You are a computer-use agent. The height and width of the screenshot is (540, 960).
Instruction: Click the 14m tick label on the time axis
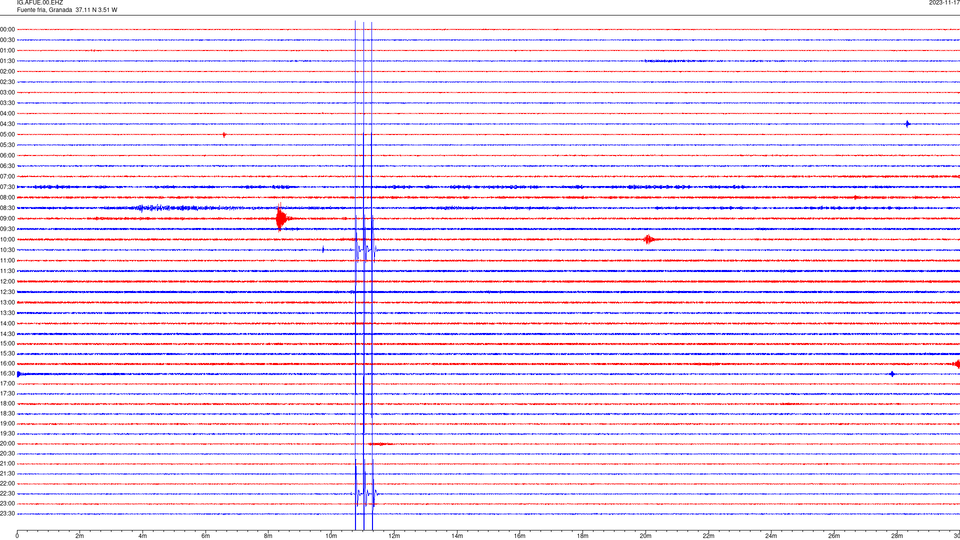coord(457,536)
